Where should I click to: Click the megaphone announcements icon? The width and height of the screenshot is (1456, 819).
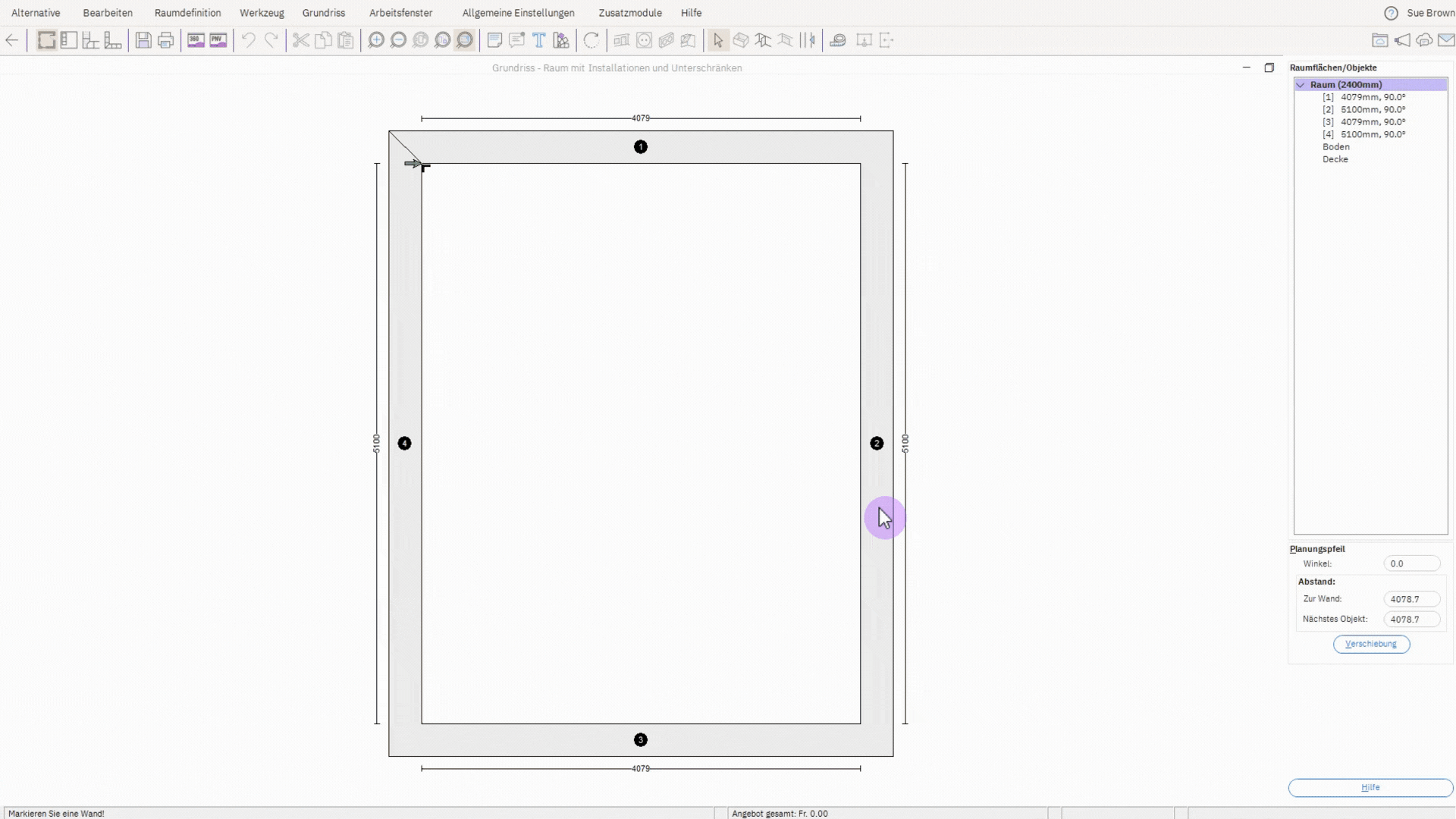[x=1402, y=40]
